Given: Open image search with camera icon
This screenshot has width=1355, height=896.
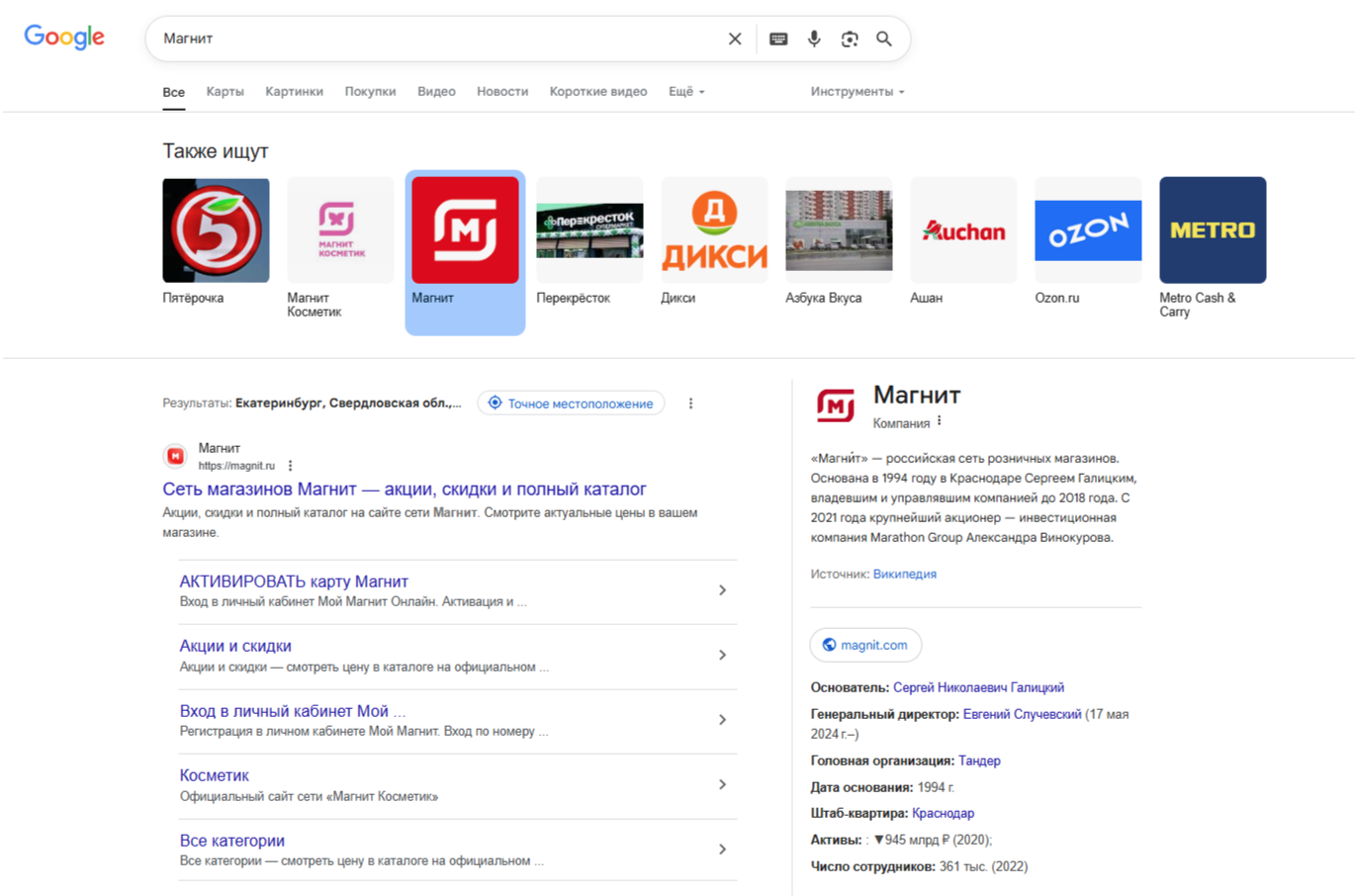Looking at the screenshot, I should (850, 39).
